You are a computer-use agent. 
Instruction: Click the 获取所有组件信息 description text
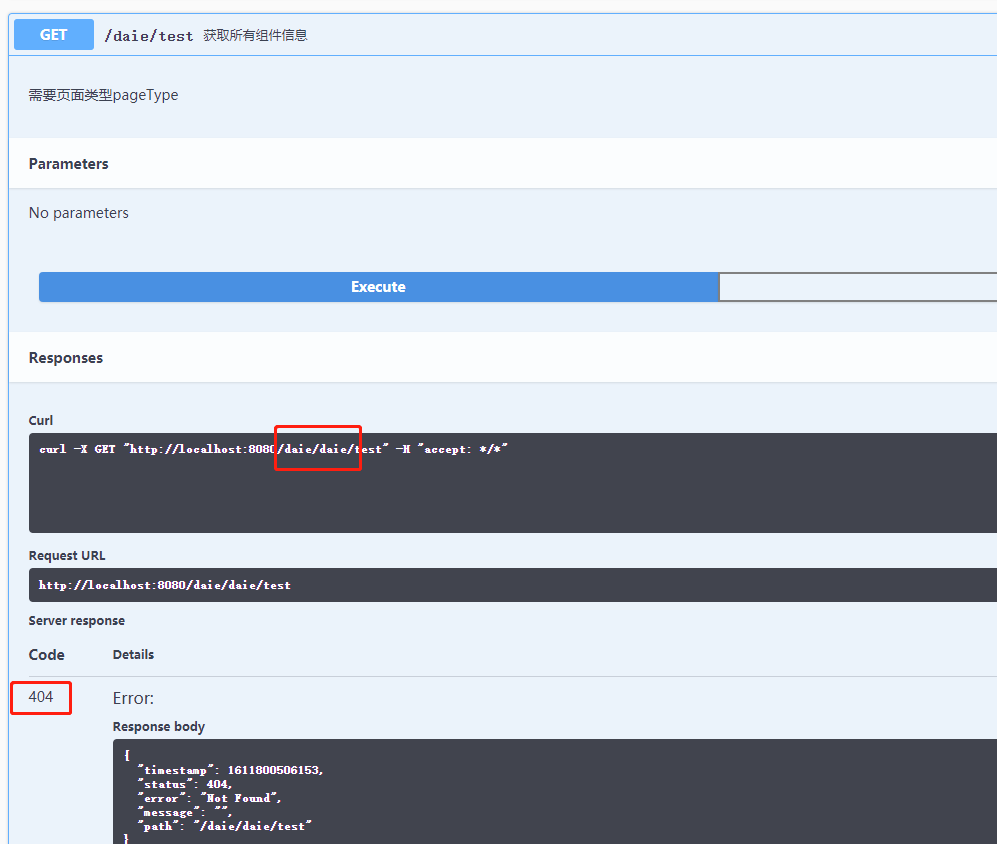coord(256,34)
